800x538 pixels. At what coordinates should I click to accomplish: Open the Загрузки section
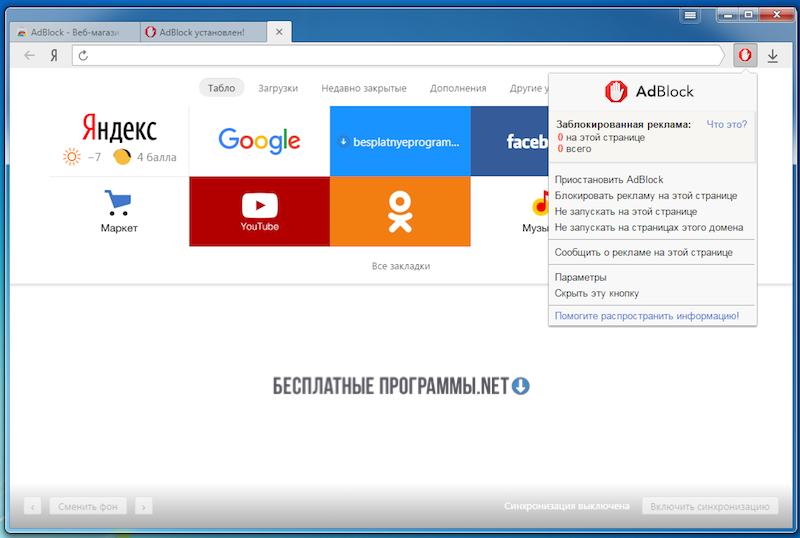278,88
